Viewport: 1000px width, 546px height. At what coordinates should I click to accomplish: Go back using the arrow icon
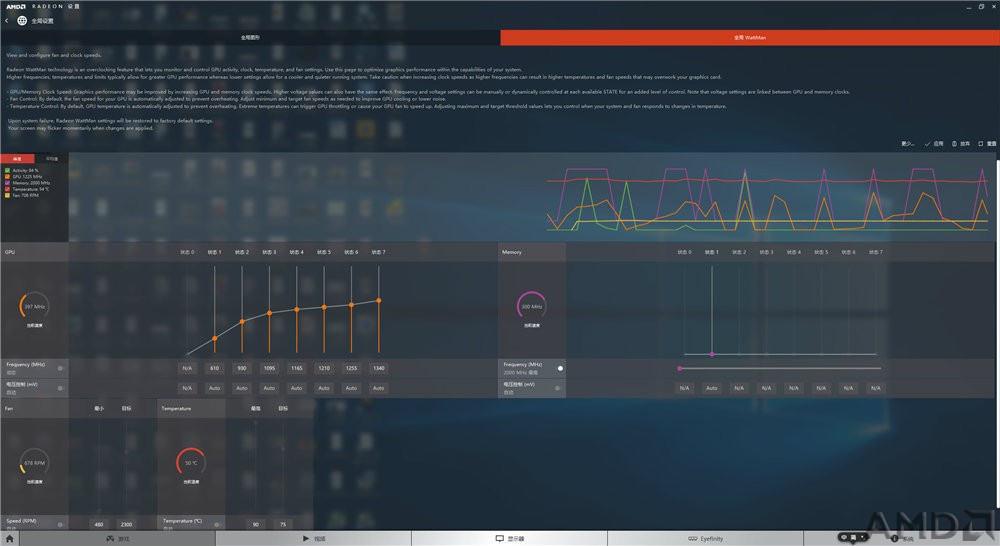(6, 20)
